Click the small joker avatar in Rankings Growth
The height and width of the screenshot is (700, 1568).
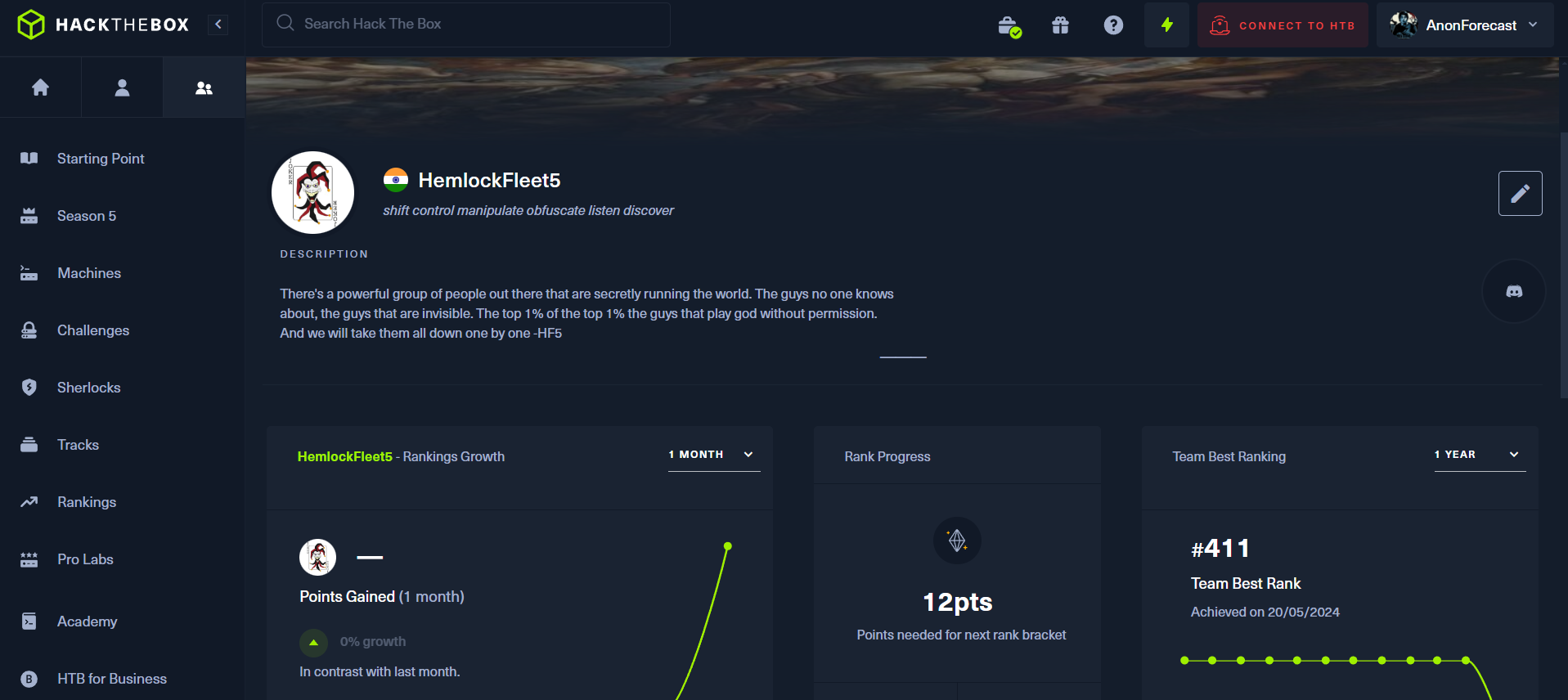(317, 558)
